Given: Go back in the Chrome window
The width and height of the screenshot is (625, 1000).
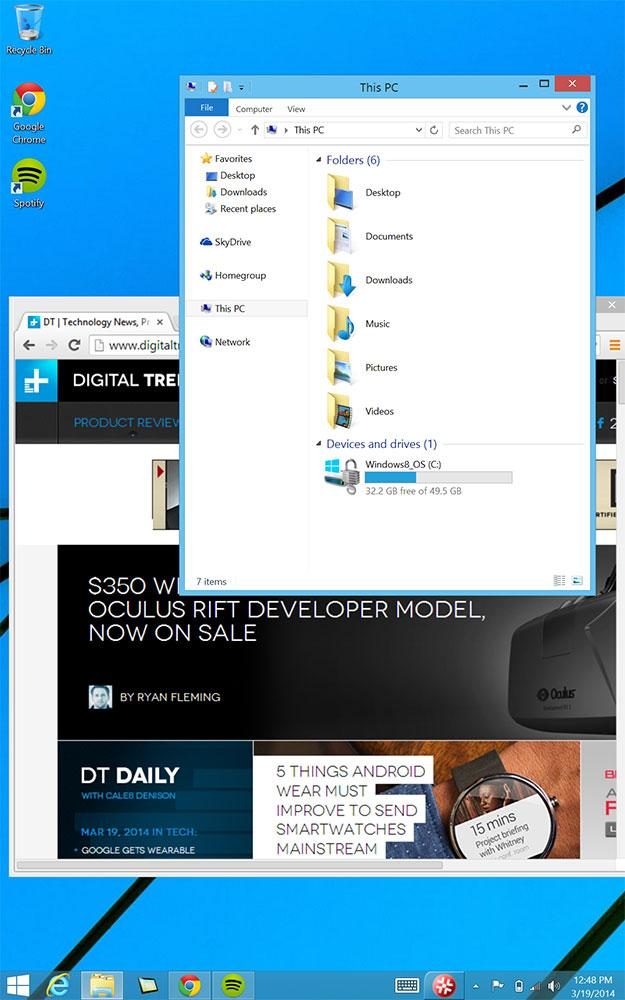Looking at the screenshot, I should pyautogui.click(x=29, y=345).
